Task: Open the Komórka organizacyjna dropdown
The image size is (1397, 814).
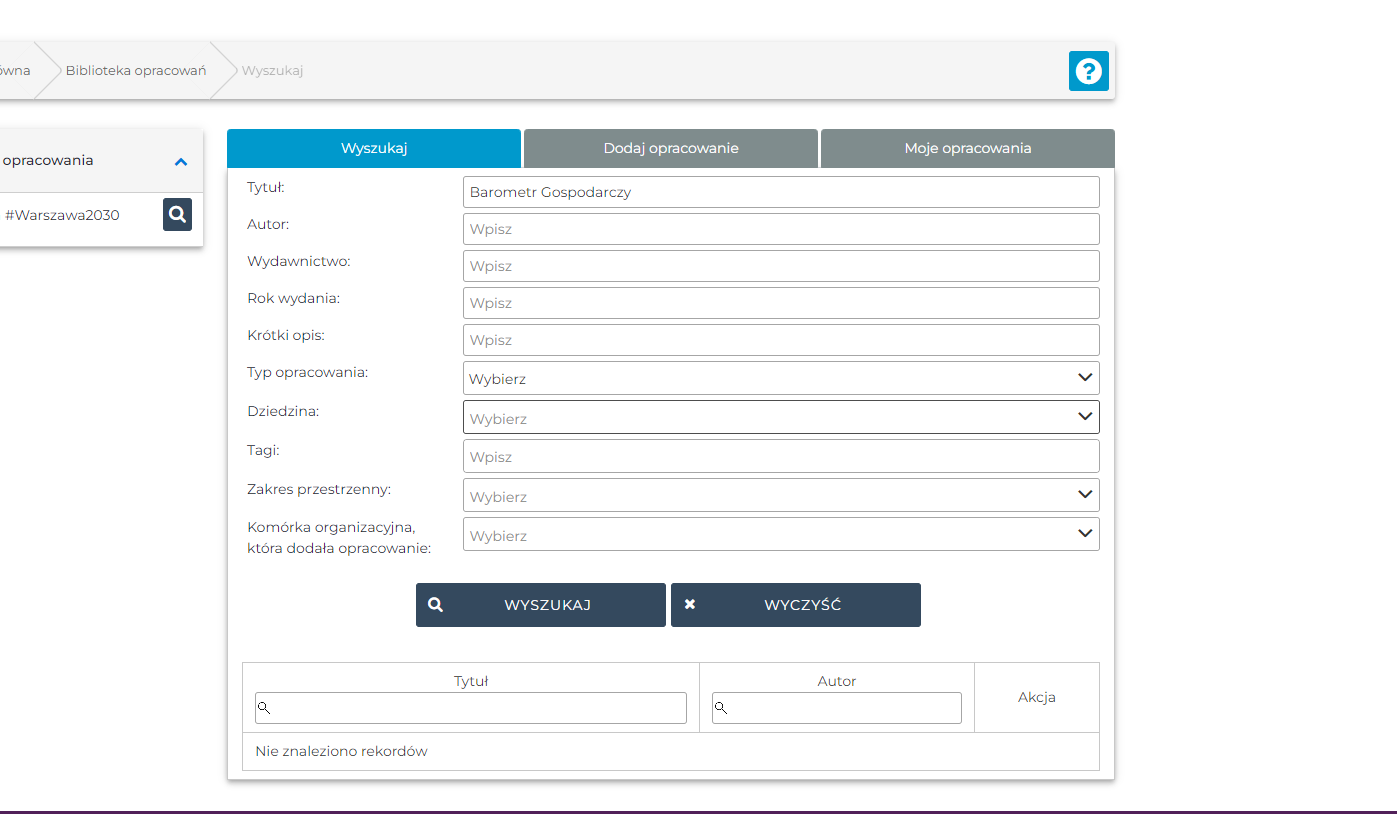Action: pos(780,534)
